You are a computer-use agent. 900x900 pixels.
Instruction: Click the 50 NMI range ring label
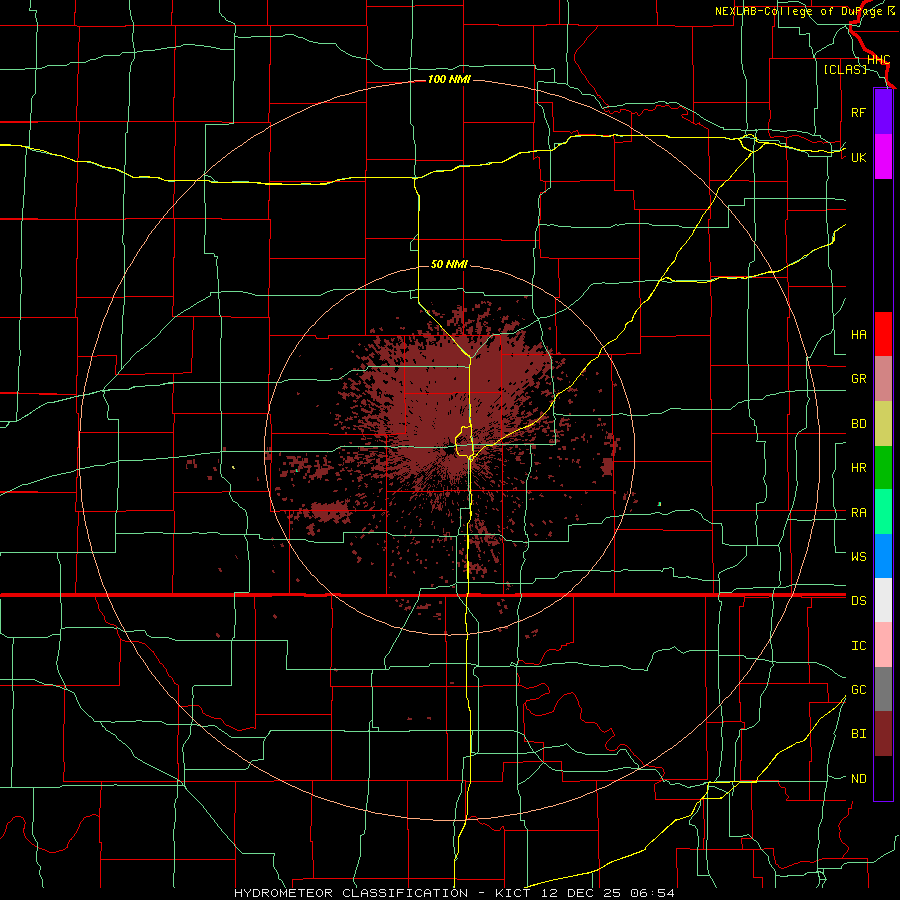[x=449, y=264]
